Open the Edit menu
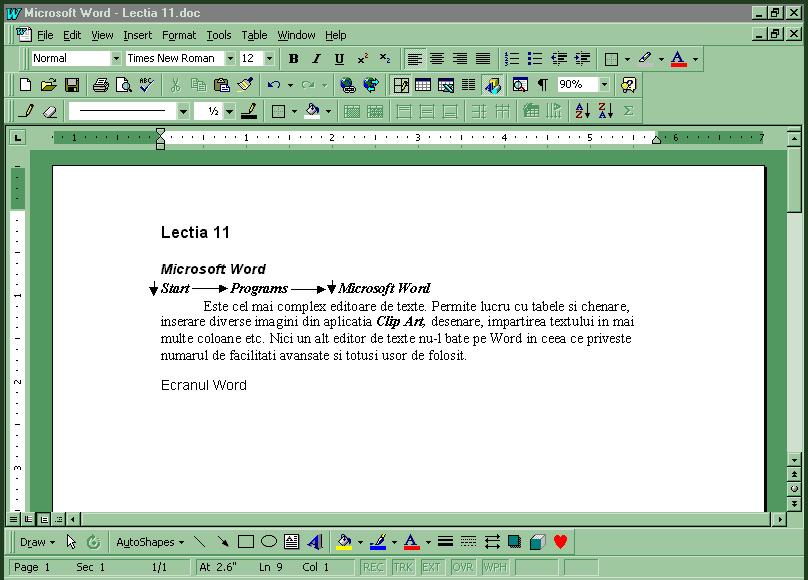Image resolution: width=808 pixels, height=580 pixels. 72,35
